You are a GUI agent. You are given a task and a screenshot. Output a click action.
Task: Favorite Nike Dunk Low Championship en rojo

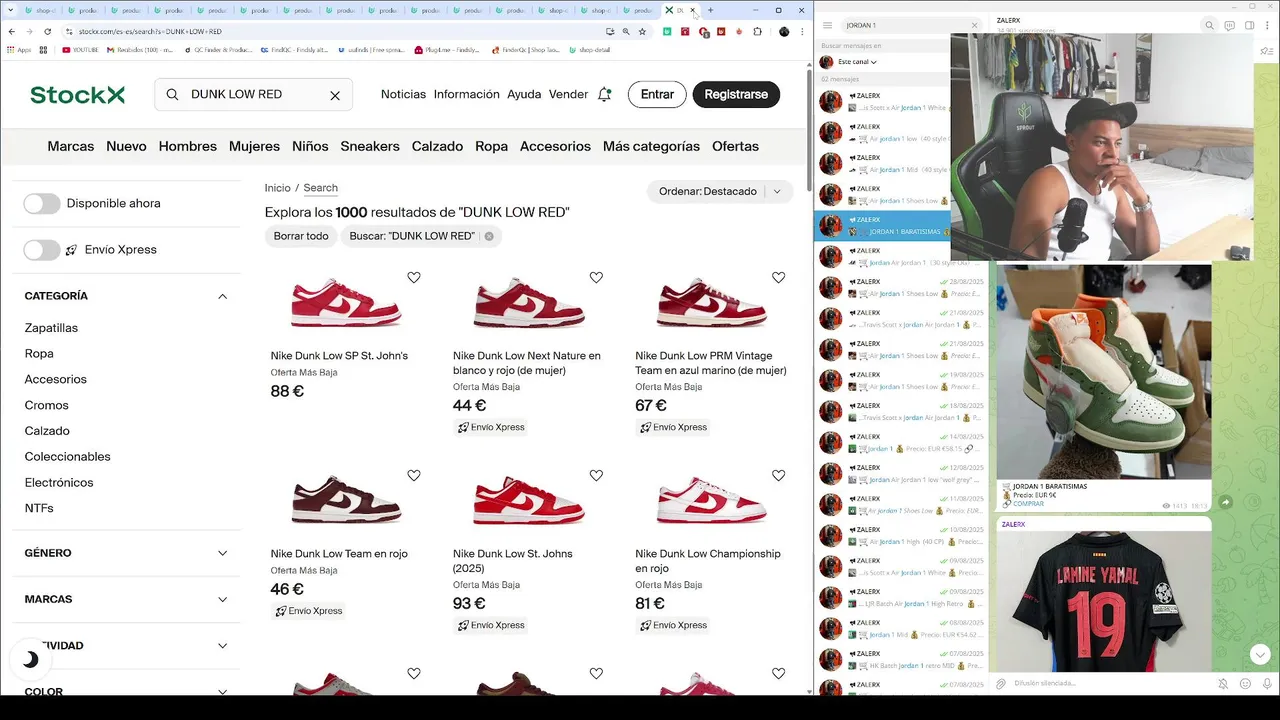point(778,476)
